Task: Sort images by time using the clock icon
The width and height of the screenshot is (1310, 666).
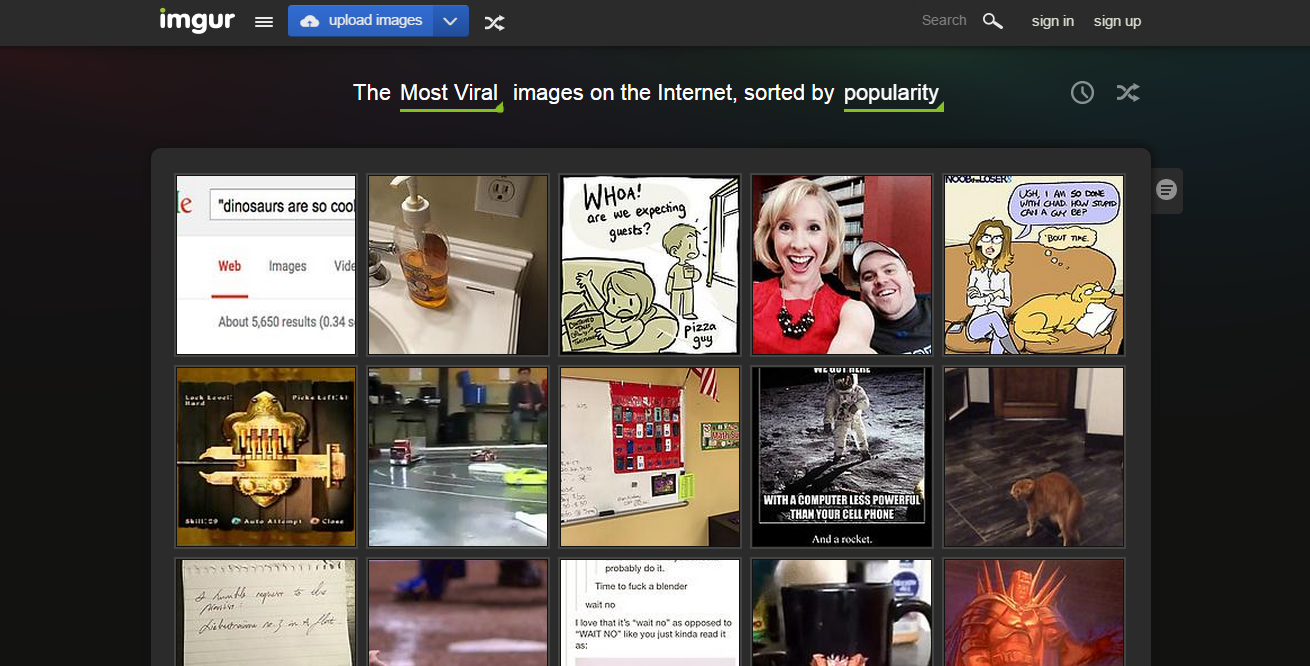Action: click(1082, 92)
